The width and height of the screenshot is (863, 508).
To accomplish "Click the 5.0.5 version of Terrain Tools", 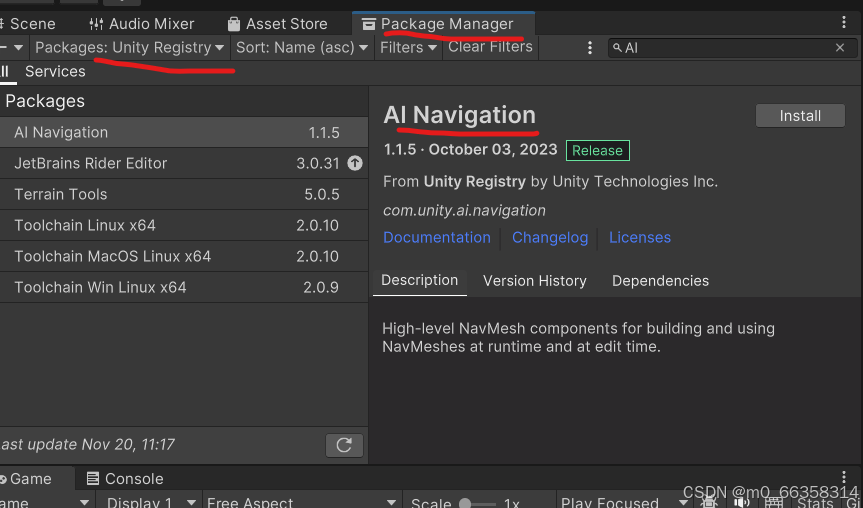I will (322, 194).
